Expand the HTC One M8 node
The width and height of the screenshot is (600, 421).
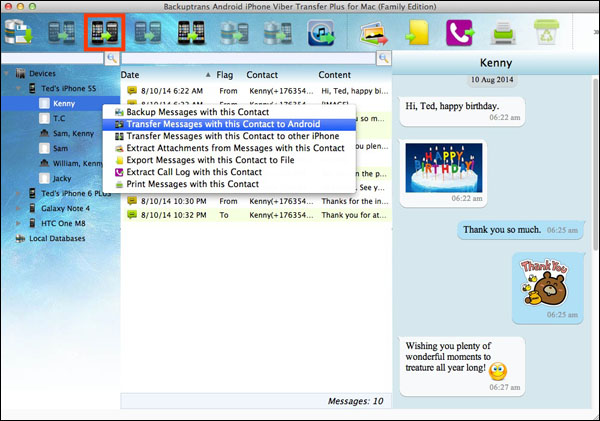(x=18, y=223)
